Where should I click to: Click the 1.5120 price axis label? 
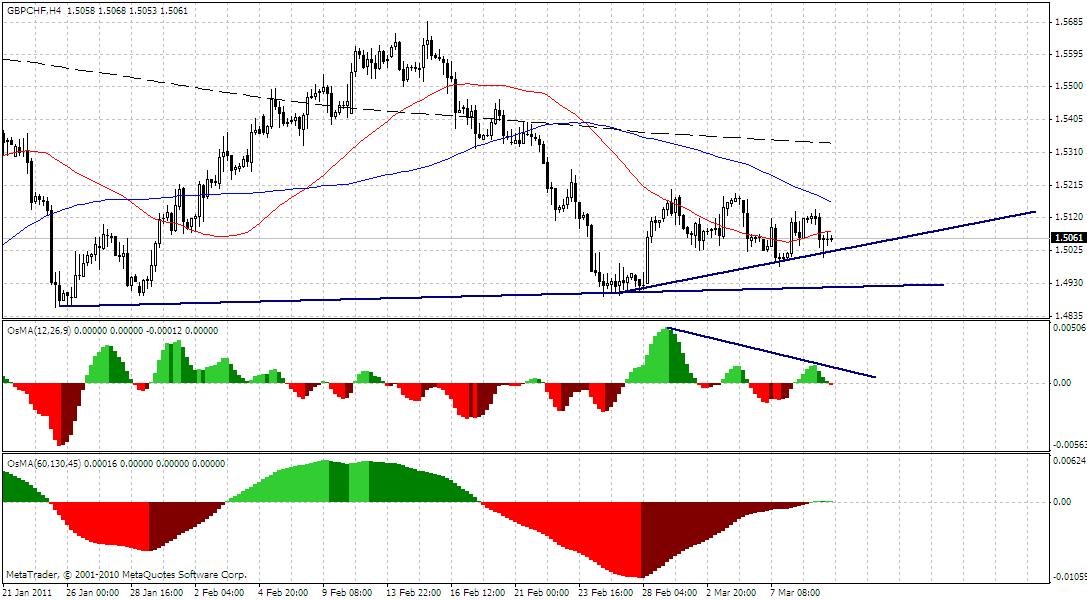[1068, 218]
